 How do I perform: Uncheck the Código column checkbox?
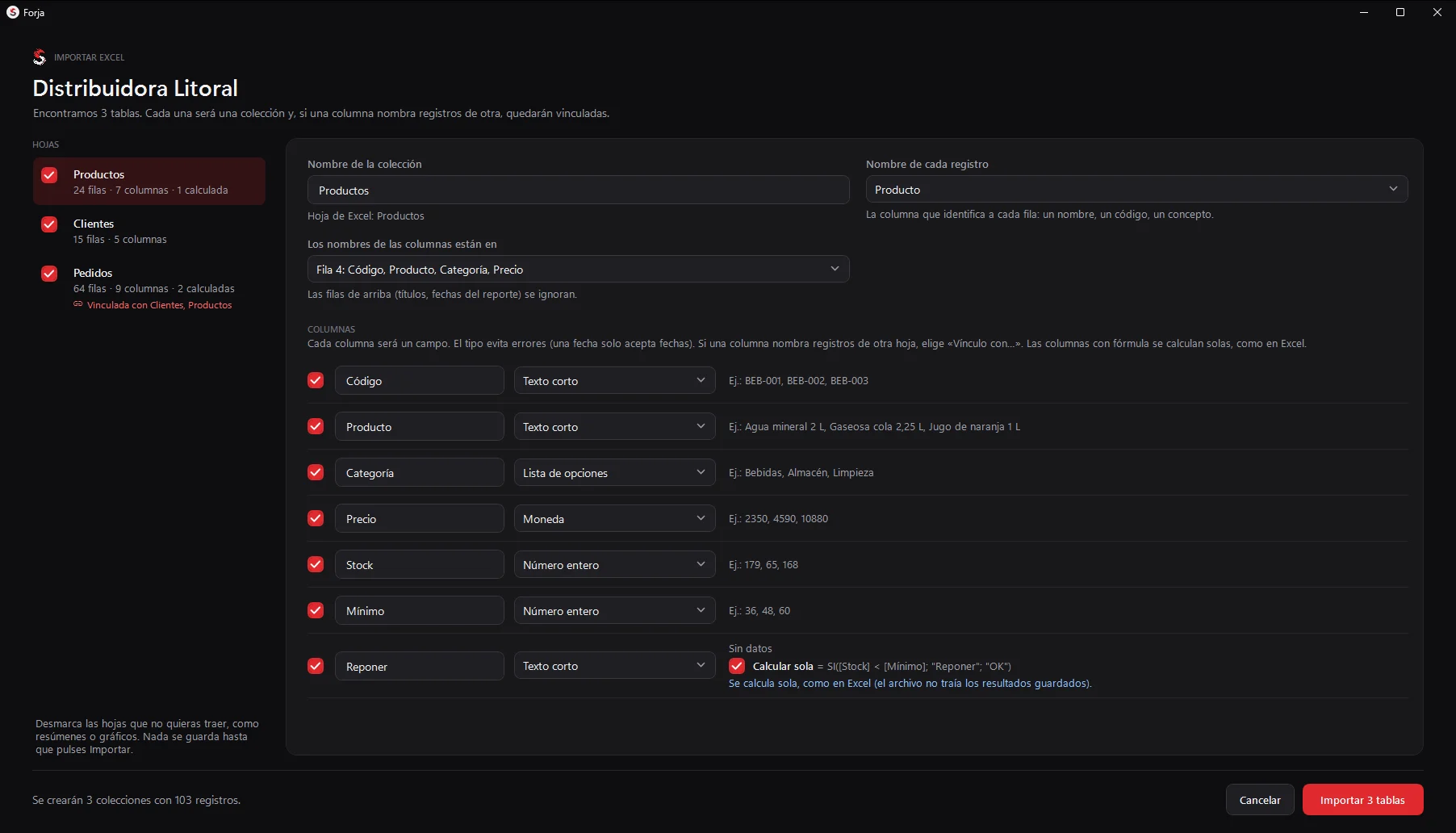316,380
